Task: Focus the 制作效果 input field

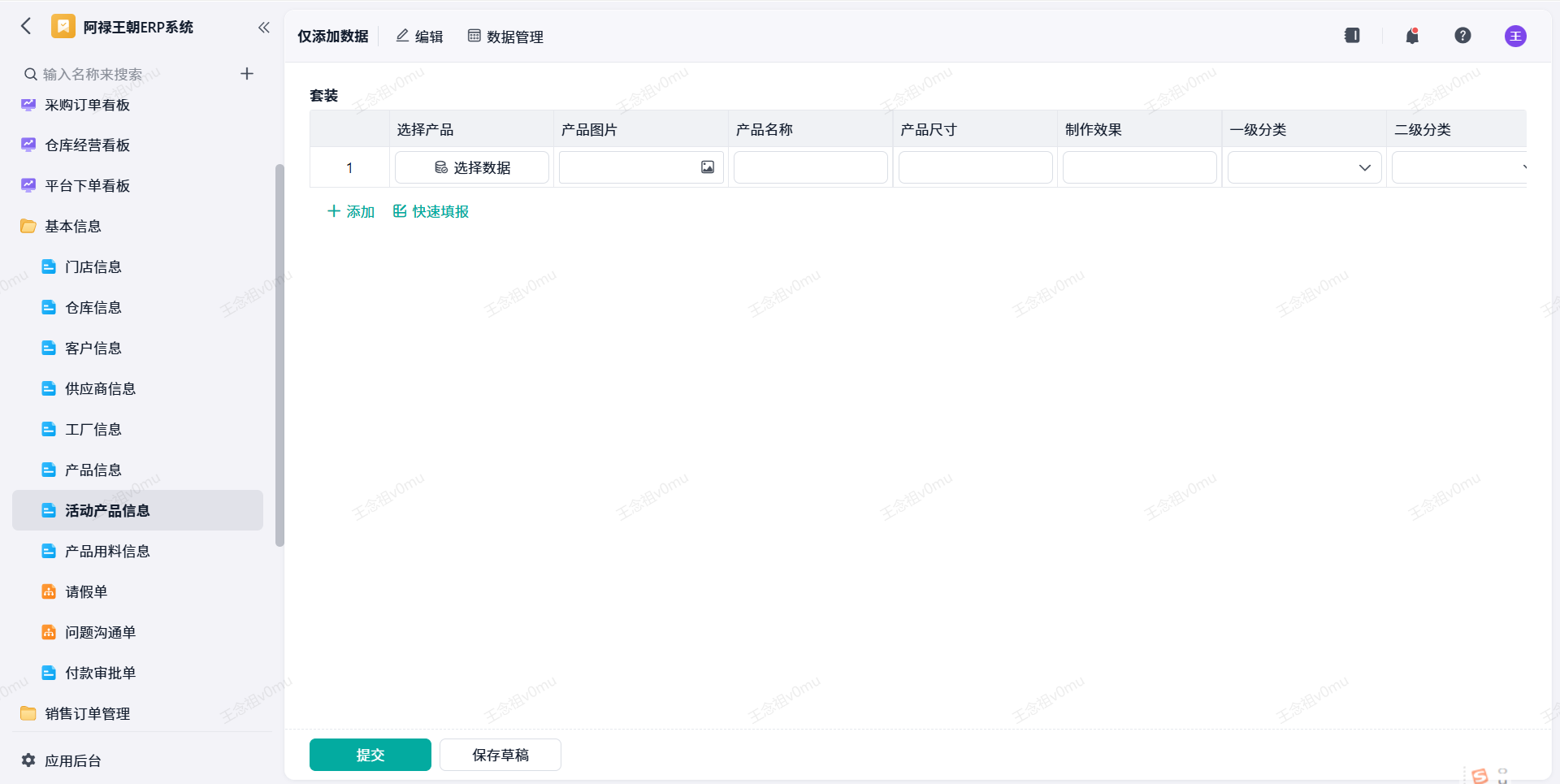Action: click(1140, 167)
